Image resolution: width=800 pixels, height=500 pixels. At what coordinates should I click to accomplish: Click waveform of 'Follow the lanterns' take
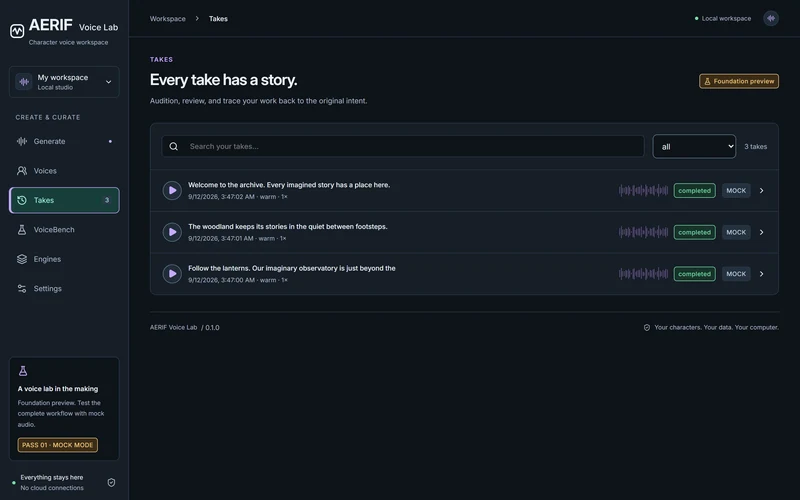coord(643,274)
